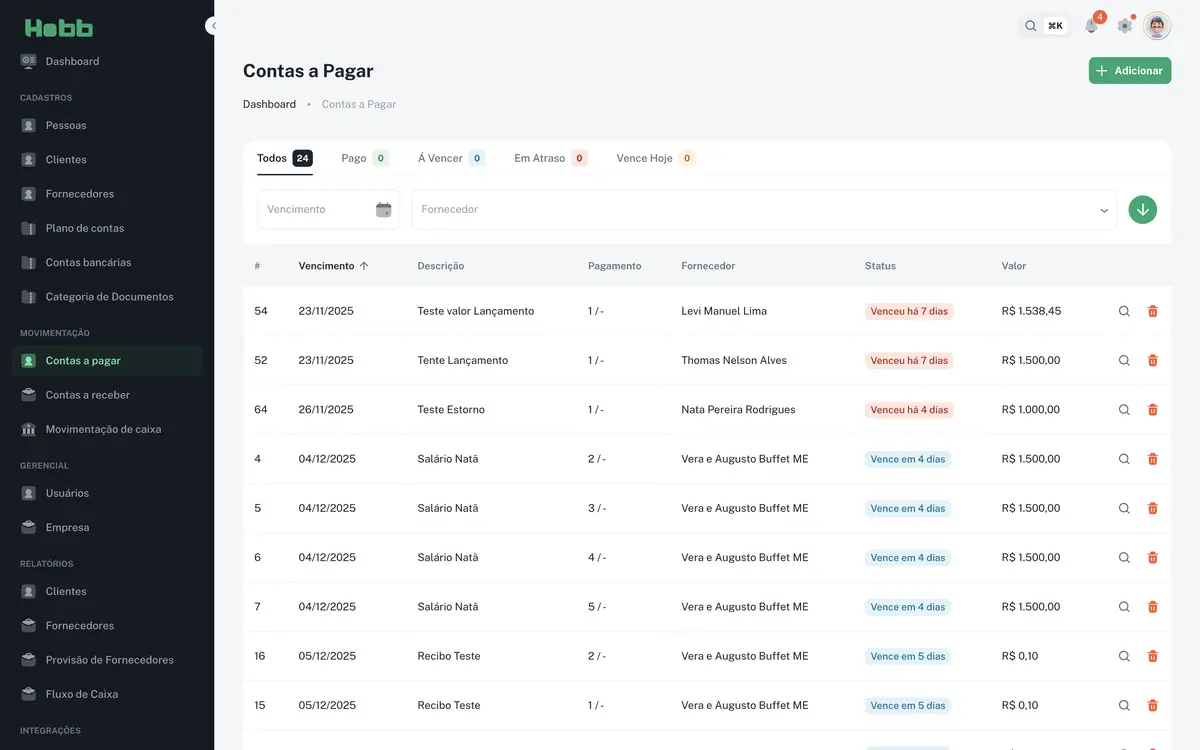Open the Fornecedor dropdown
The image size is (1200, 750).
(x=1103, y=209)
